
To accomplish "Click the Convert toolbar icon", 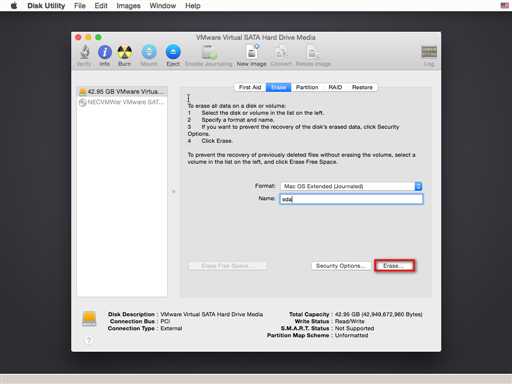I will (x=281, y=55).
